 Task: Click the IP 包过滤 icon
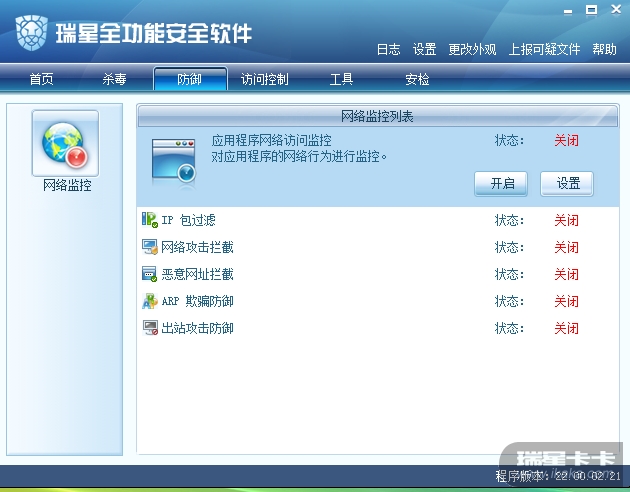tap(150, 220)
